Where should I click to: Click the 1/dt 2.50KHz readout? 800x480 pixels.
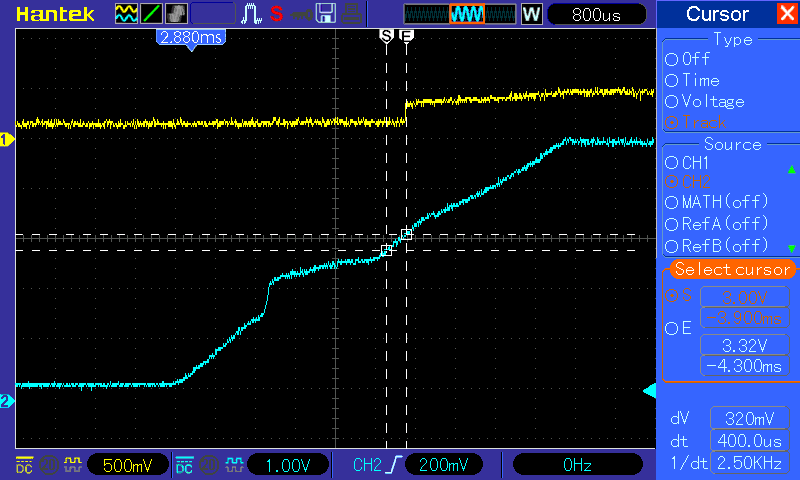click(749, 462)
